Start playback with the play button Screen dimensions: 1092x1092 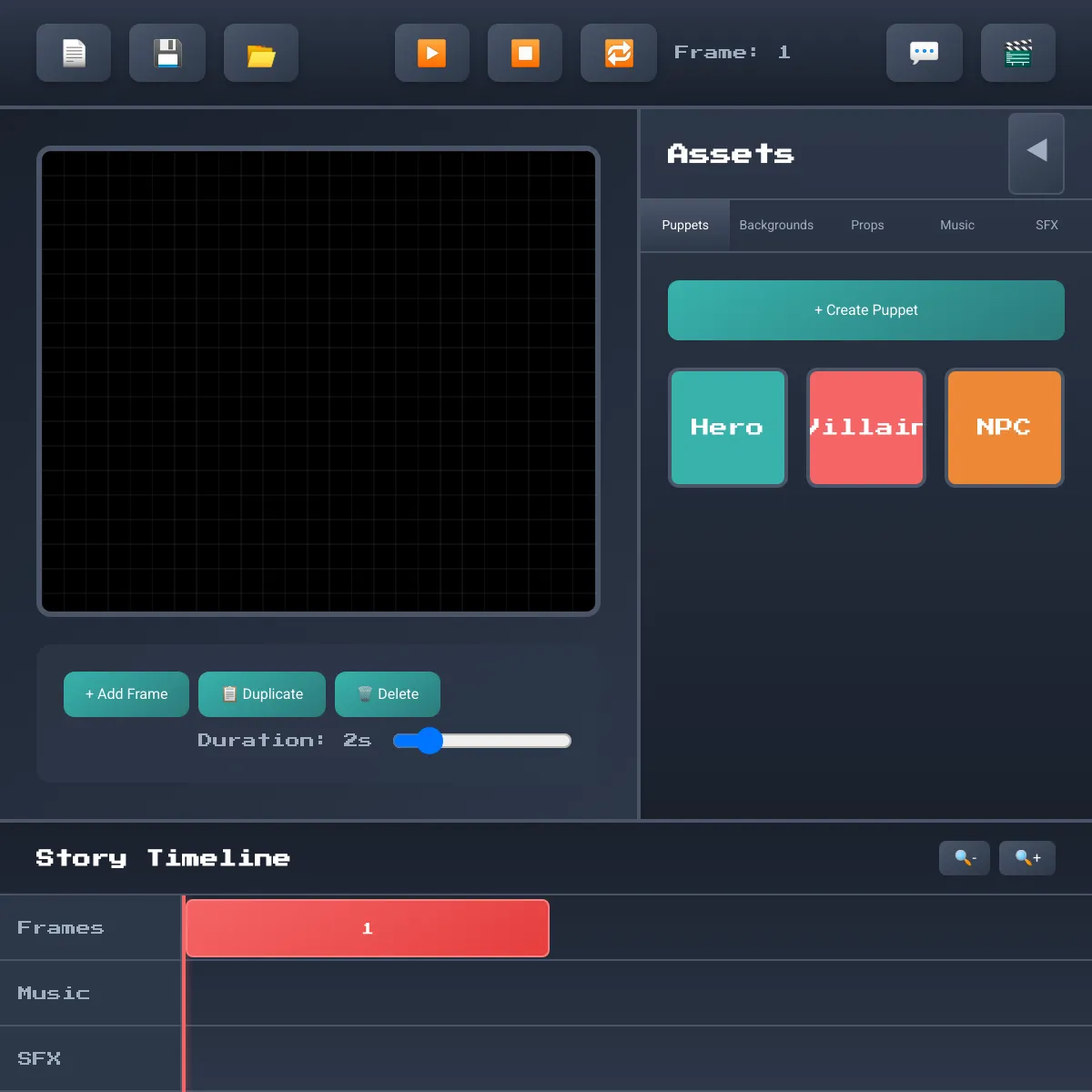pos(432,53)
